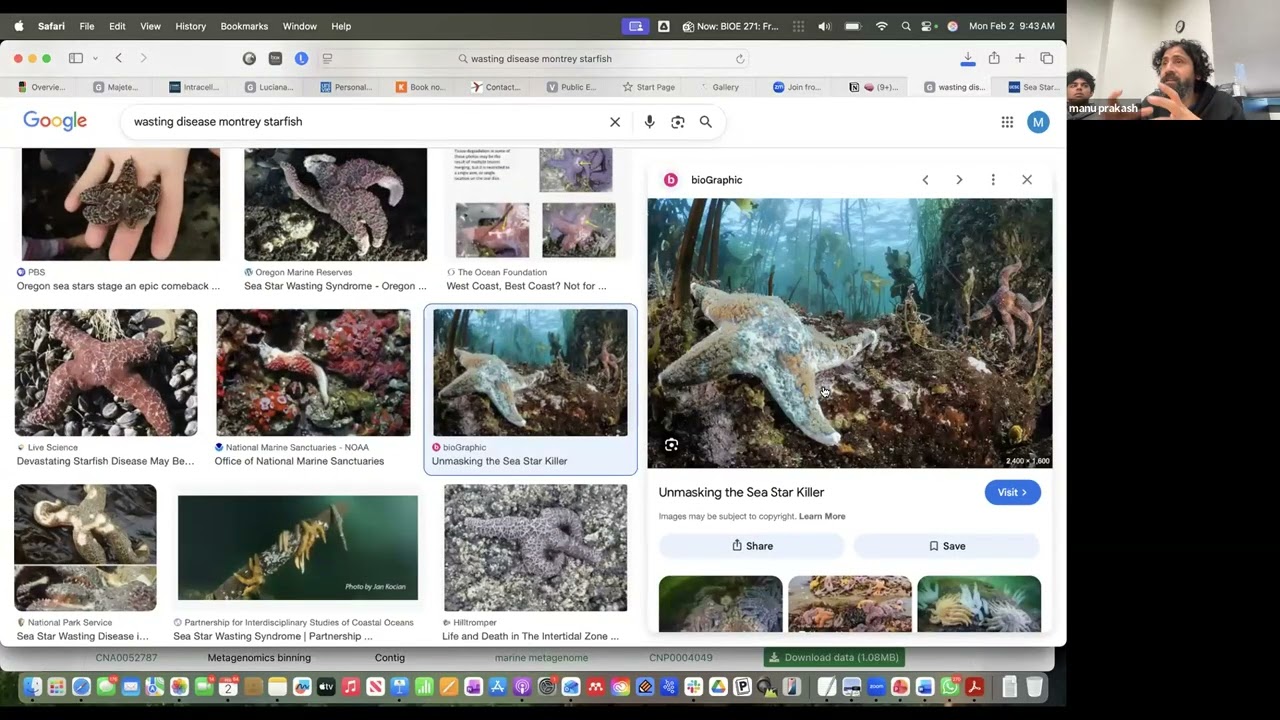Submit search with magnifying glass icon

point(706,122)
